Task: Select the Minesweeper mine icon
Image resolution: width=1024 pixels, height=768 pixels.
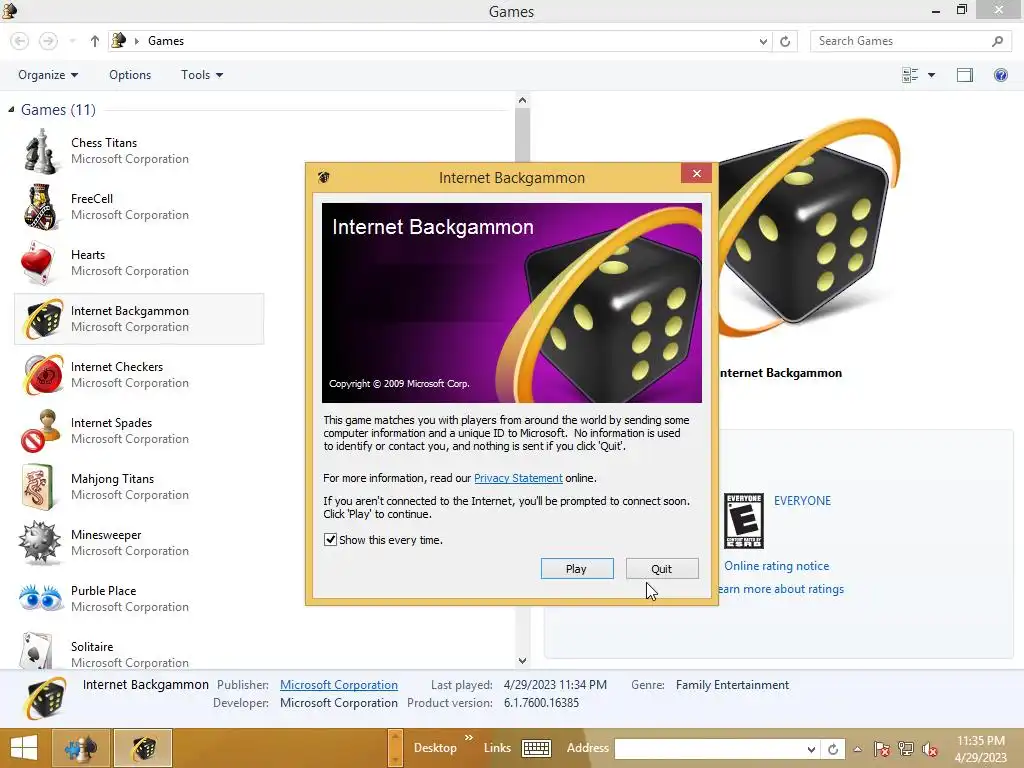Action: pyautogui.click(x=39, y=543)
